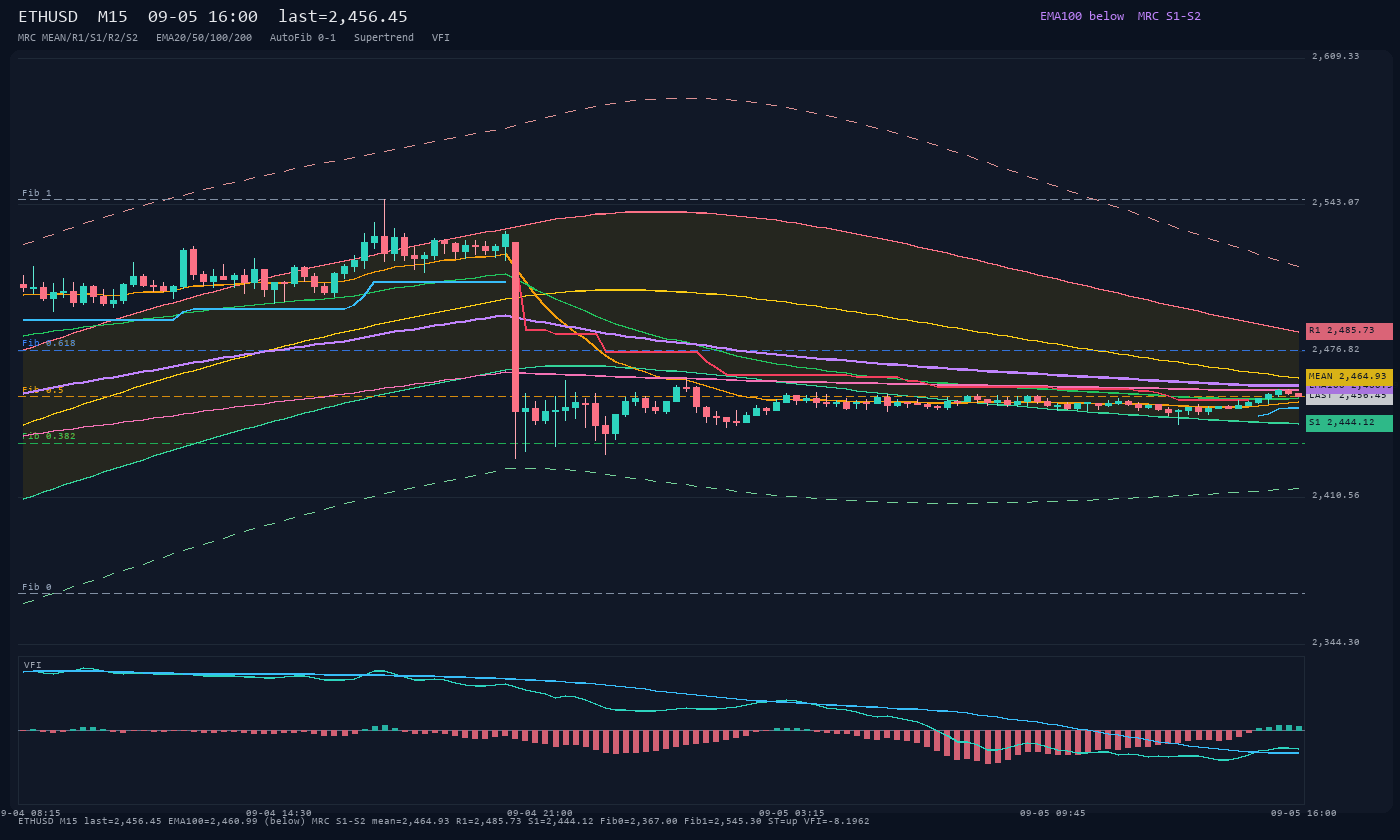Click the 2,609.33 price axis label
Screen dimensions: 1400x840
tap(1336, 56)
